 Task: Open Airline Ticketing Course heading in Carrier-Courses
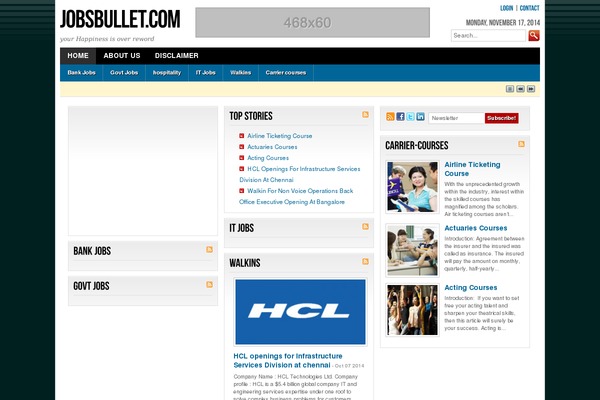[x=472, y=169]
